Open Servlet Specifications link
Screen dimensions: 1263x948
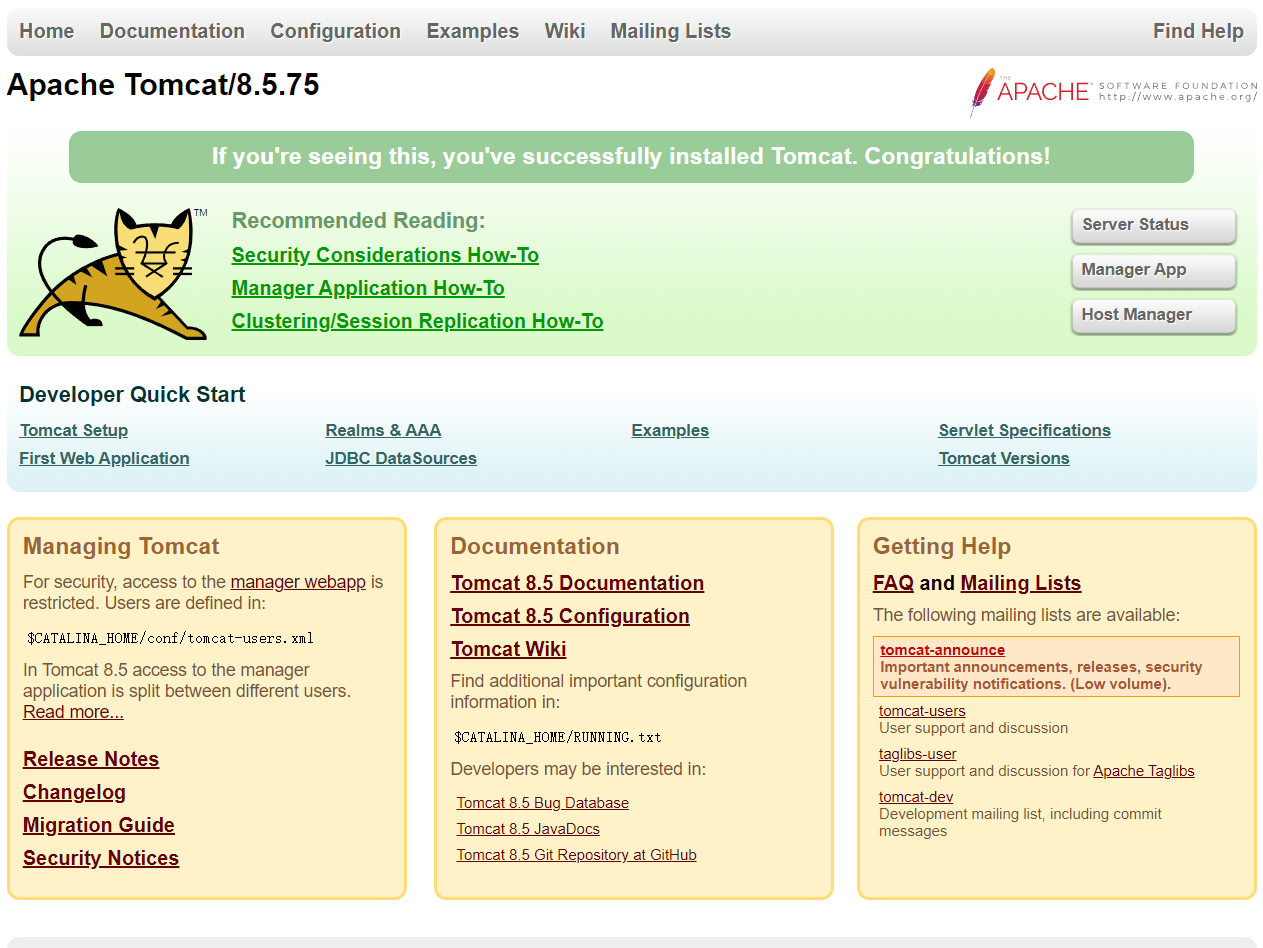point(1024,430)
